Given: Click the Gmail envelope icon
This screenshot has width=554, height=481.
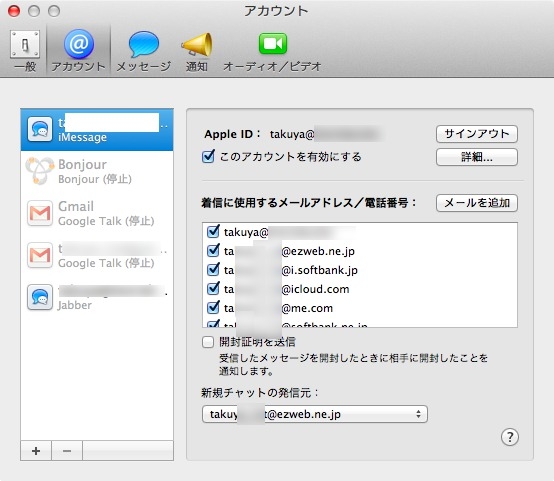Looking at the screenshot, I should [40, 213].
